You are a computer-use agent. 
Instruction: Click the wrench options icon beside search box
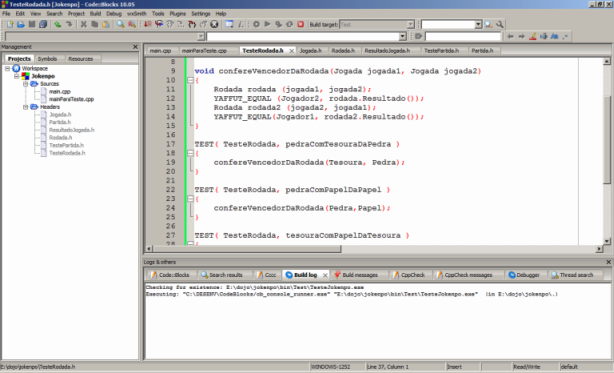tap(500, 24)
